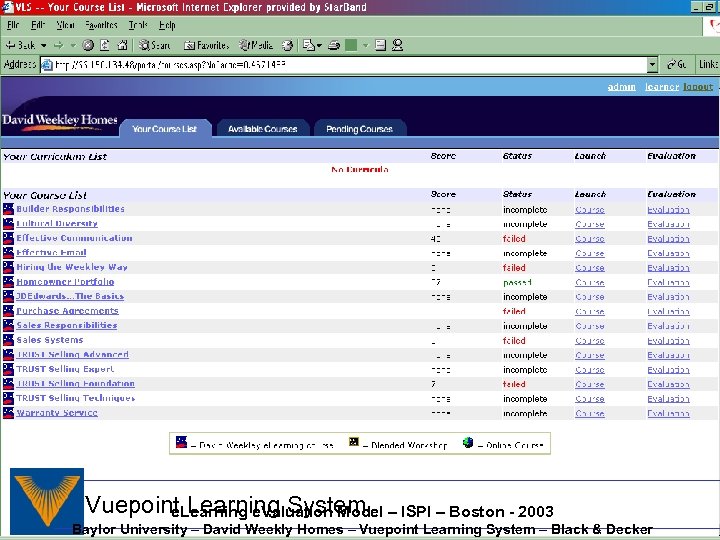Open Evaluation for Hiring the Weekley Way
Viewport: 720px width, 540px height.
coord(669,268)
